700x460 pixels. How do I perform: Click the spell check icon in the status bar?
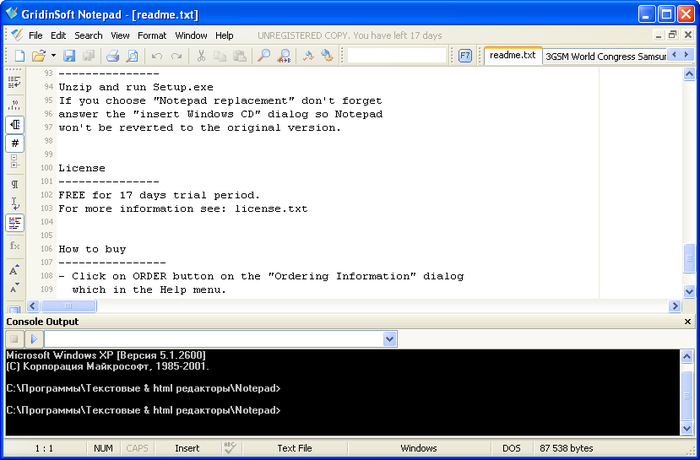click(230, 448)
